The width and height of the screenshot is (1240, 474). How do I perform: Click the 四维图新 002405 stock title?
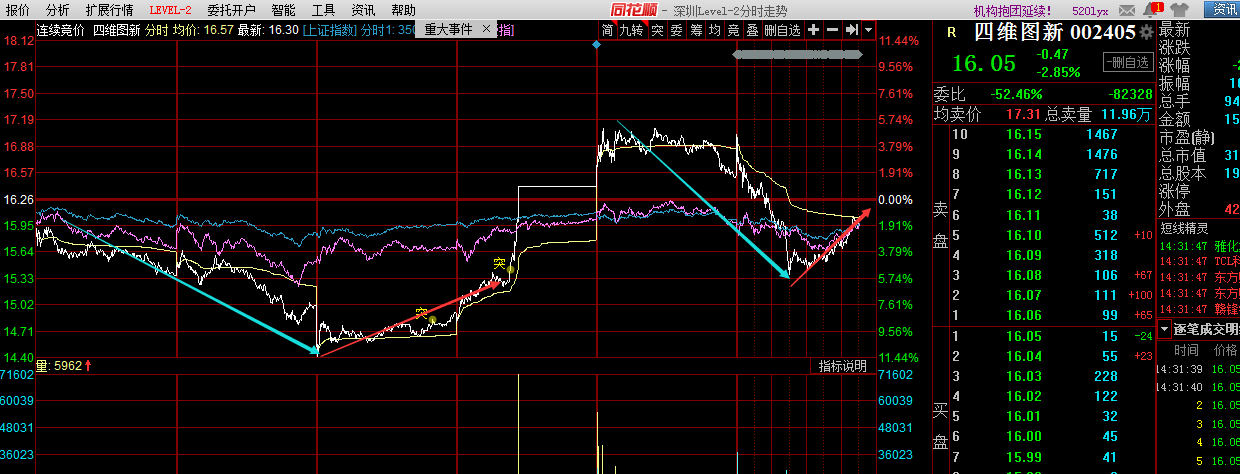(x=1054, y=32)
